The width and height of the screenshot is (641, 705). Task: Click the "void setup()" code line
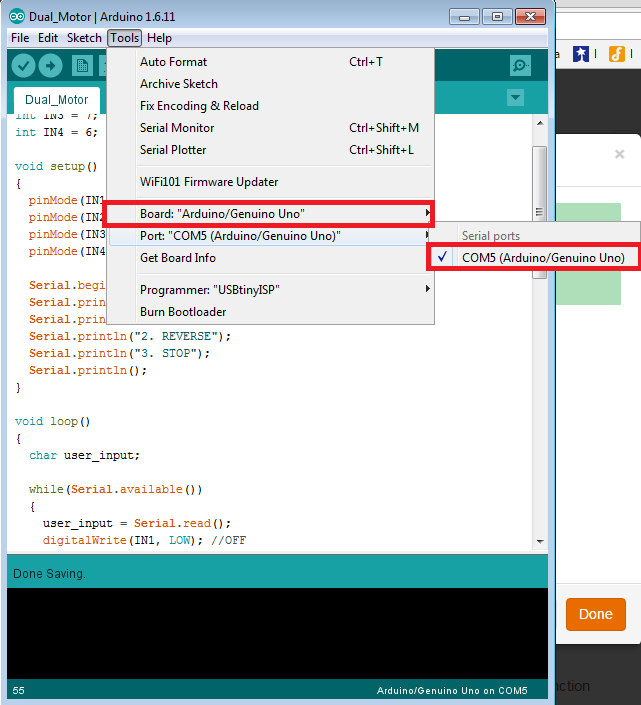pos(56,167)
